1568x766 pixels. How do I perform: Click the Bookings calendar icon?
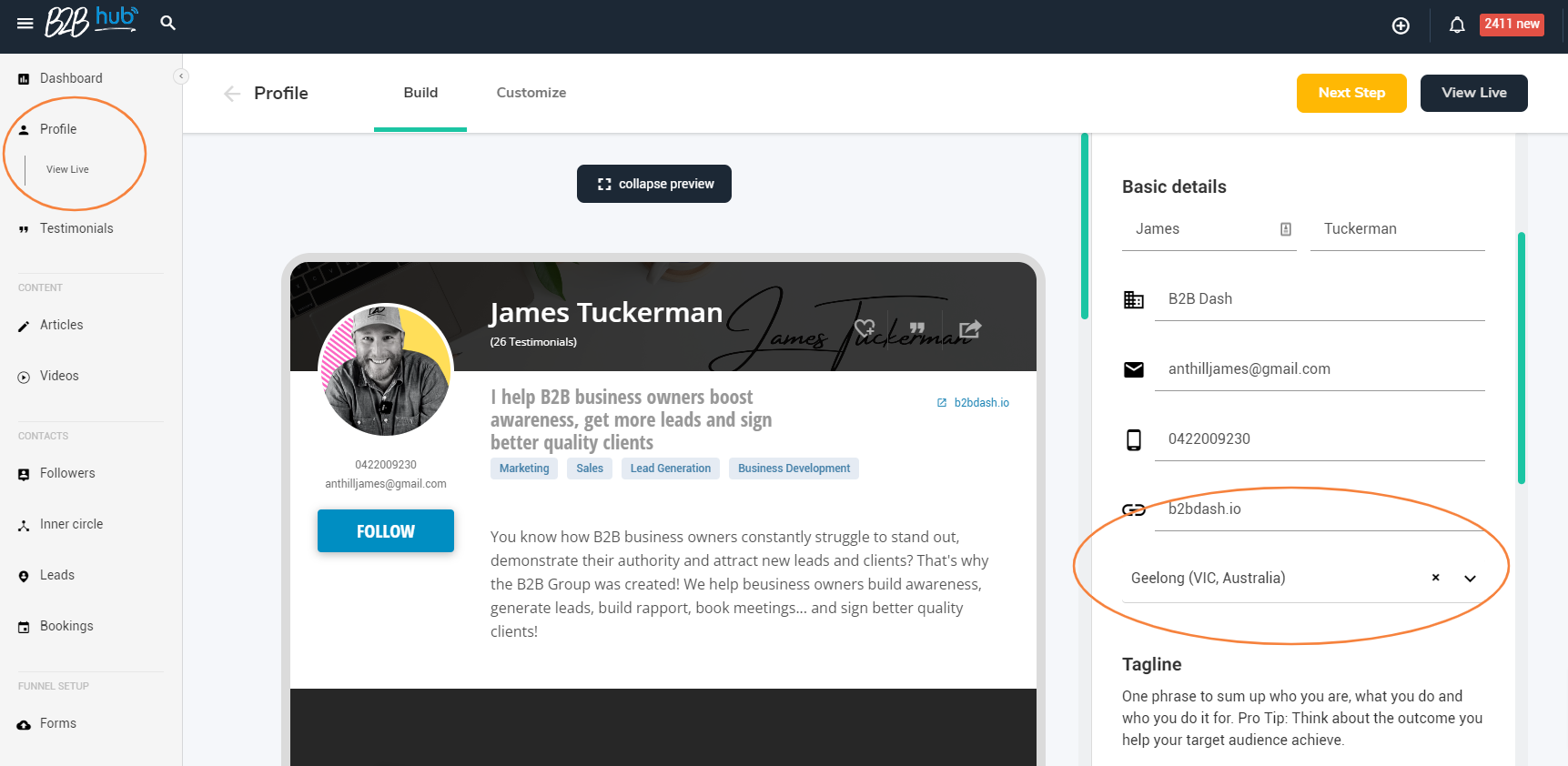(24, 628)
